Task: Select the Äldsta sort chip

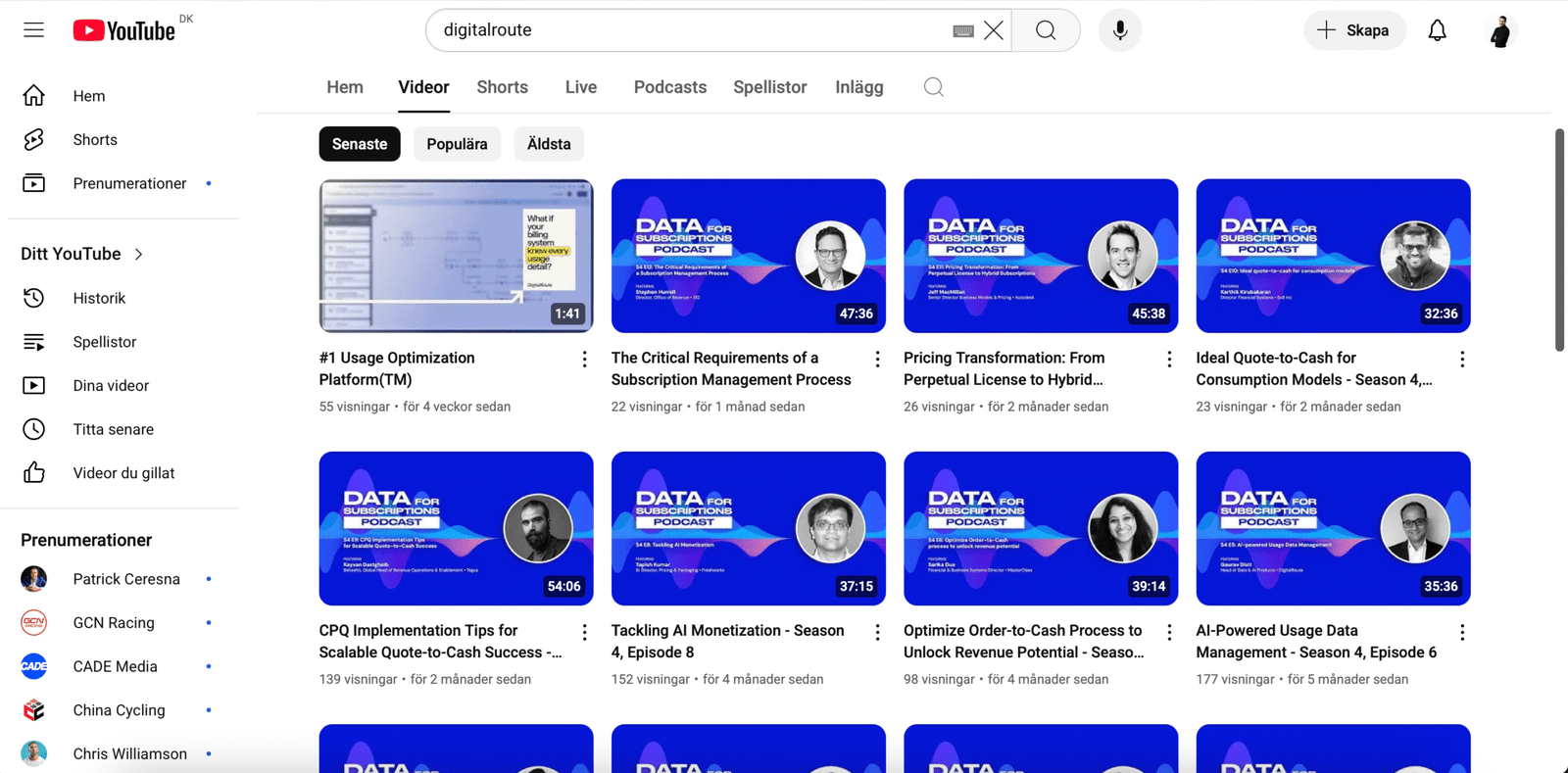Action: tap(549, 144)
